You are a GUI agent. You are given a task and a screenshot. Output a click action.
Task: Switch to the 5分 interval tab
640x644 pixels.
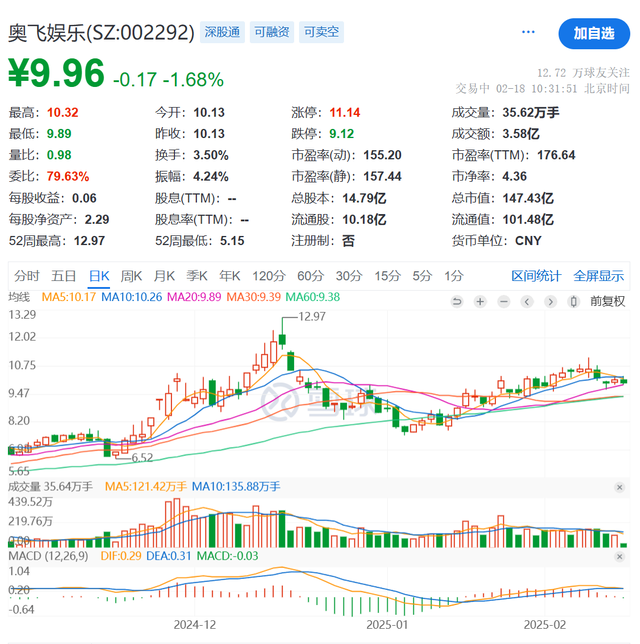(422, 276)
